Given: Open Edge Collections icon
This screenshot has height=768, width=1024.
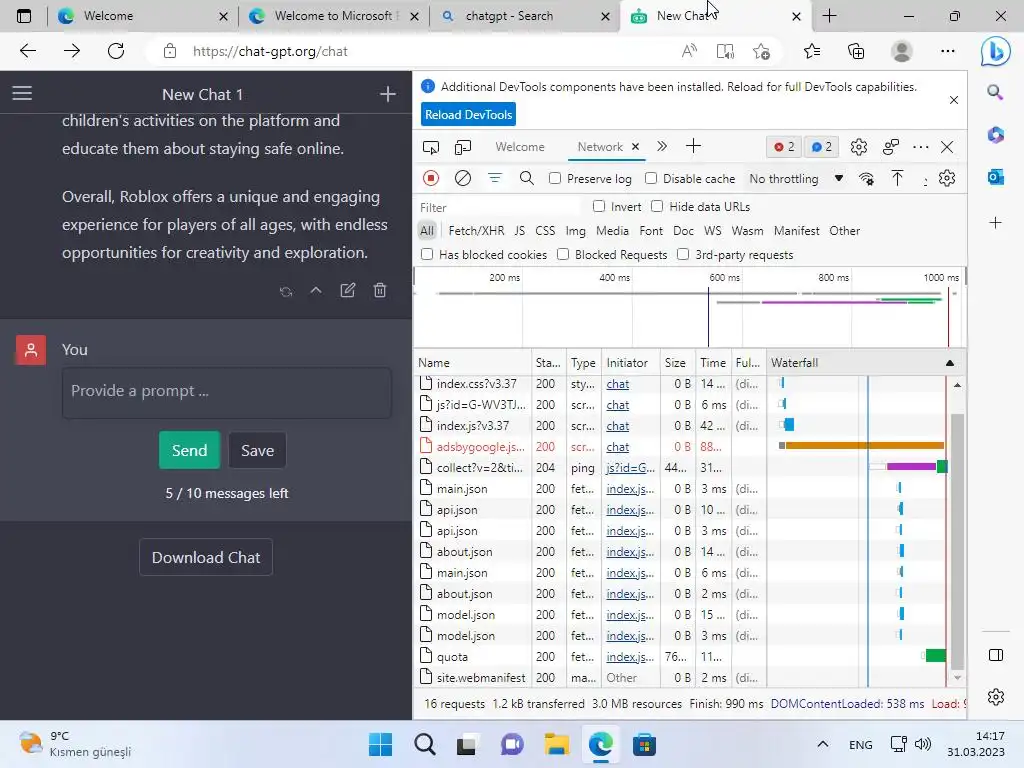Looking at the screenshot, I should pos(856,51).
